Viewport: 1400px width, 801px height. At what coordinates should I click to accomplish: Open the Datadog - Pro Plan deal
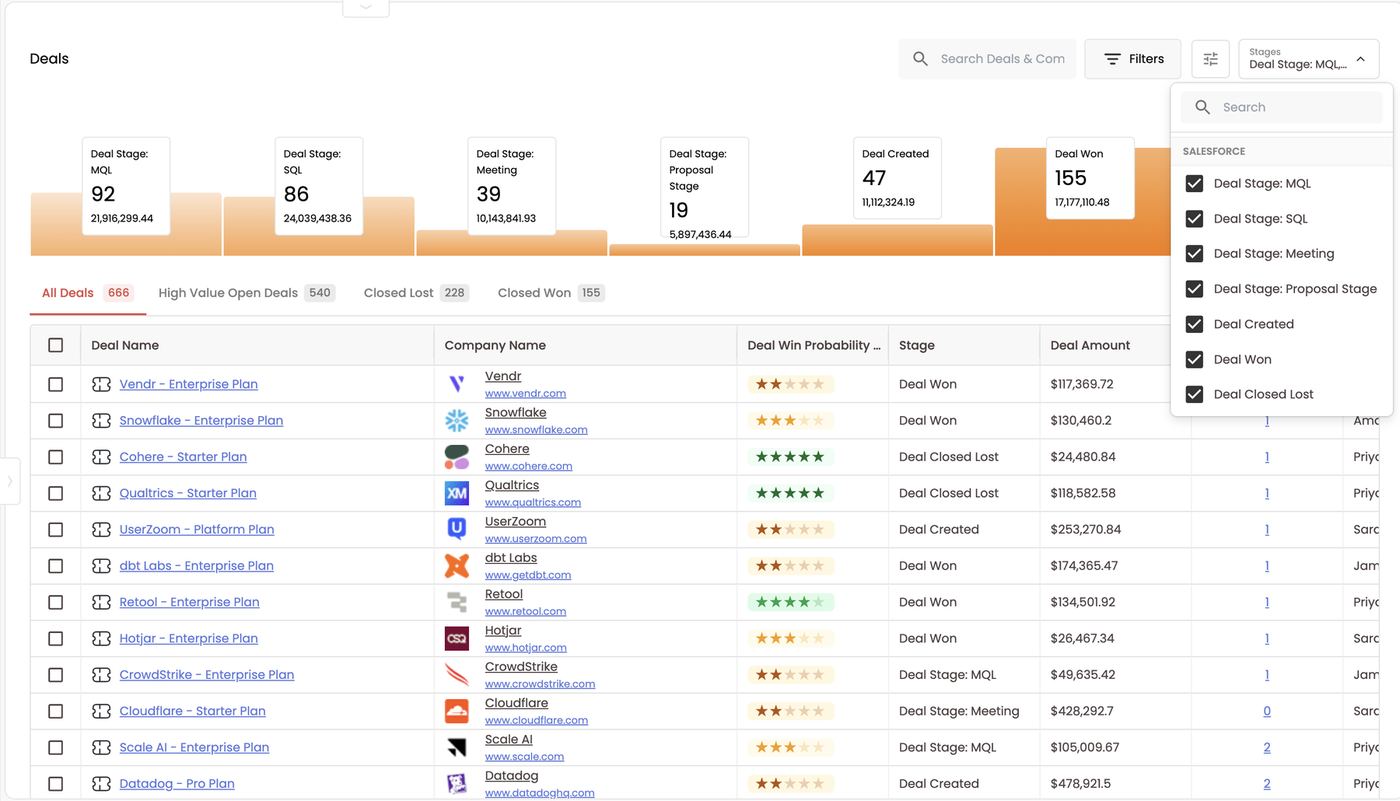(x=177, y=784)
